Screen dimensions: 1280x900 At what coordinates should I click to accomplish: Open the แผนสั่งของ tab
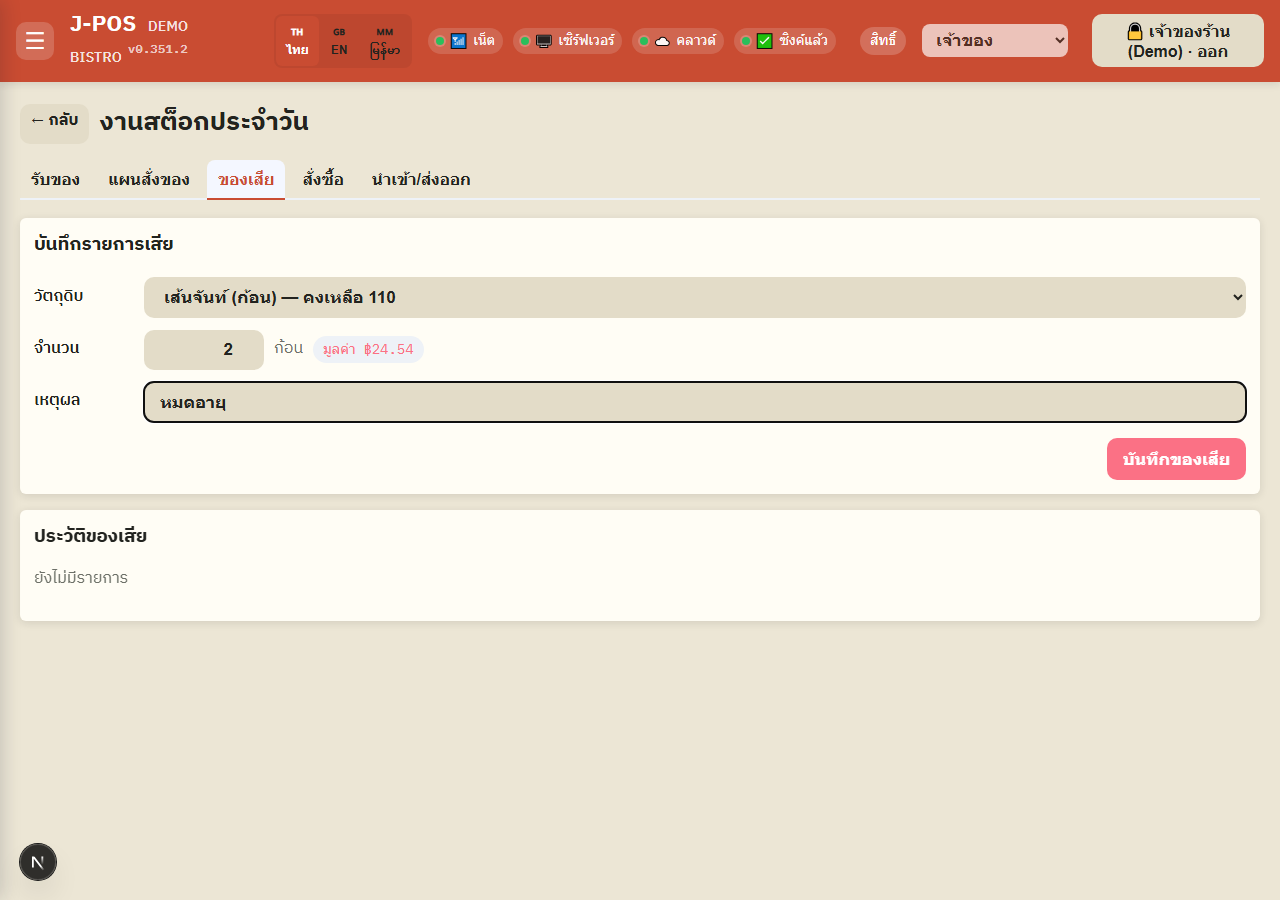pos(149,180)
